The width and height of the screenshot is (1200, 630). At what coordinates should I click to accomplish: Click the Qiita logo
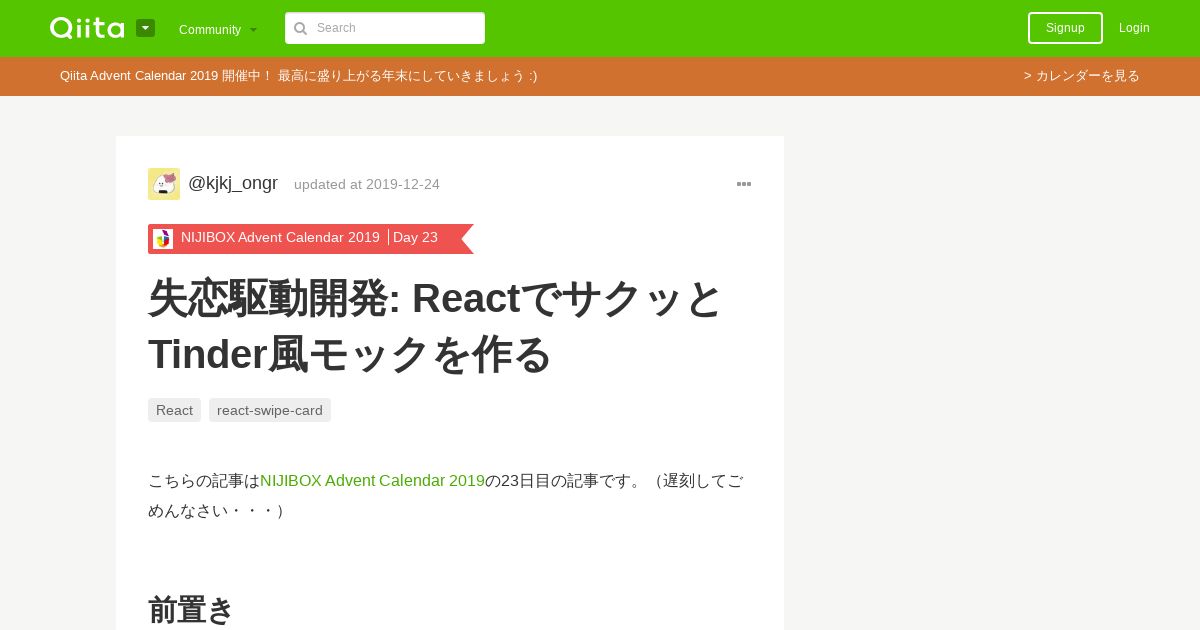(x=87, y=28)
